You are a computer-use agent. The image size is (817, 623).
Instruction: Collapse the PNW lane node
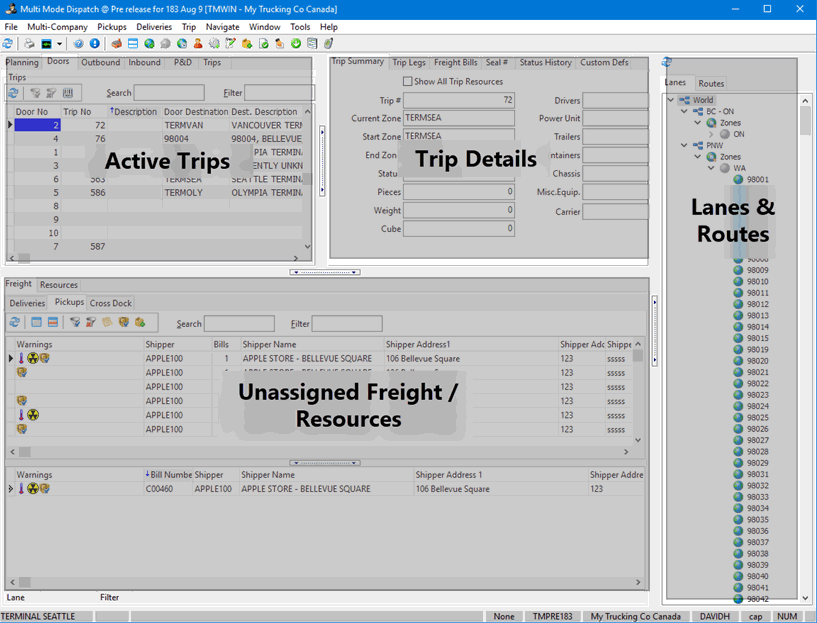[x=685, y=146]
